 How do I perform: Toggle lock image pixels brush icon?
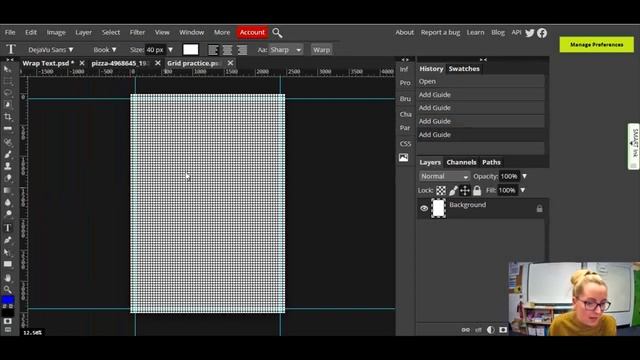(x=453, y=190)
